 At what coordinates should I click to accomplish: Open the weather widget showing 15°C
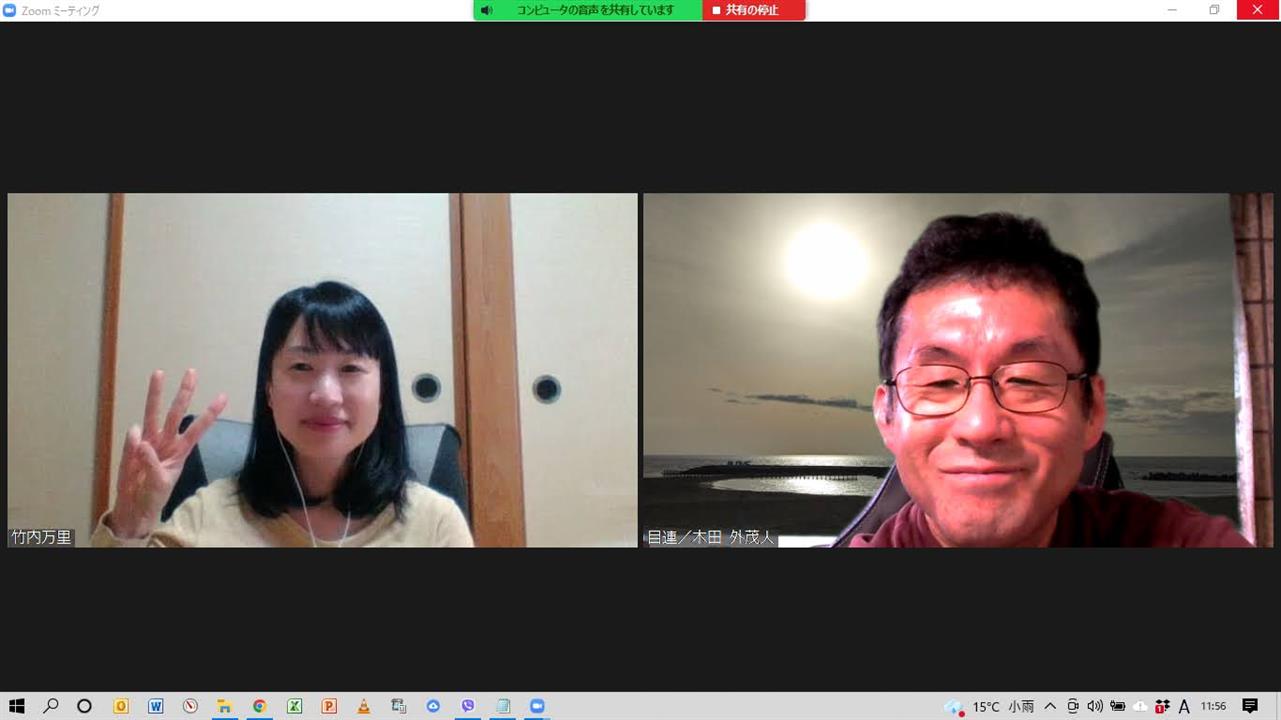pyautogui.click(x=990, y=706)
